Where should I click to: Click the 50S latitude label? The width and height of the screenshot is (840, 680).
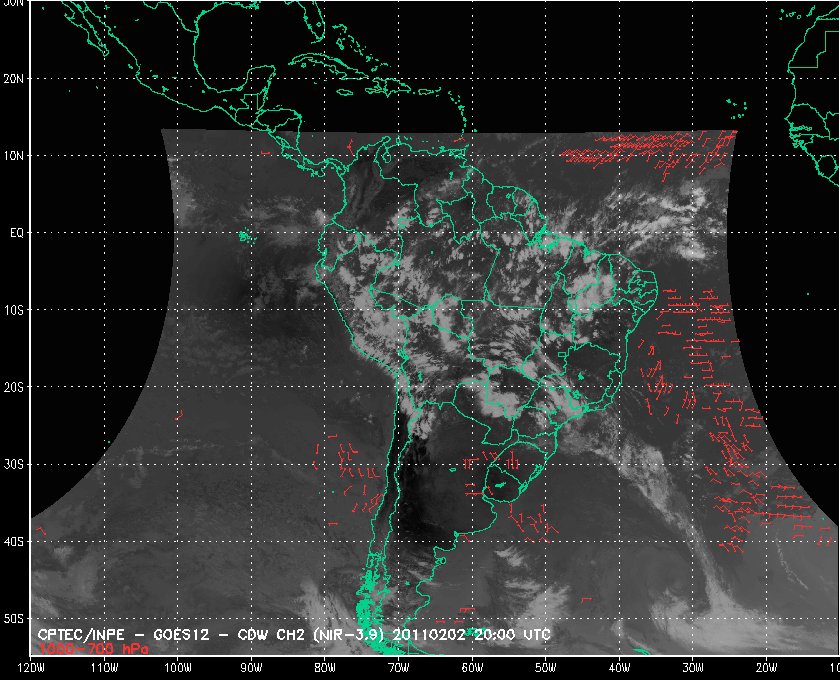(13, 619)
